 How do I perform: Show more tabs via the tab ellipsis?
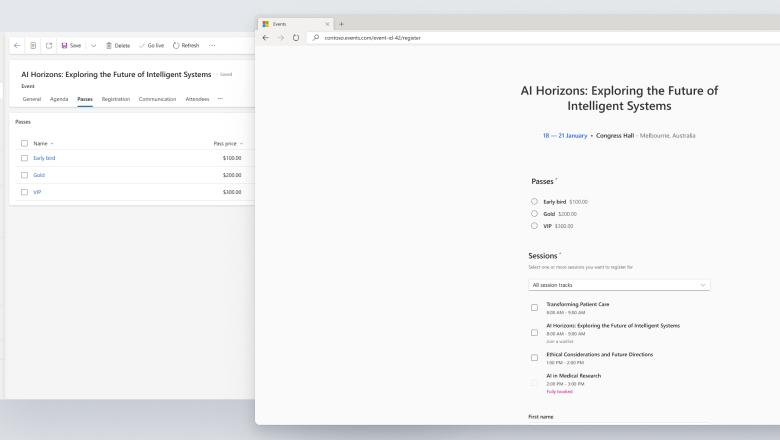coord(220,98)
